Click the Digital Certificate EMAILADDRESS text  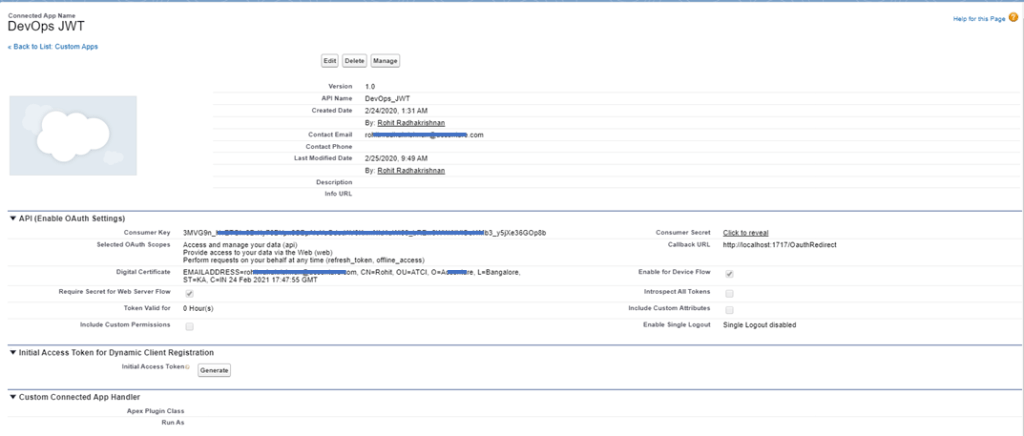(352, 275)
